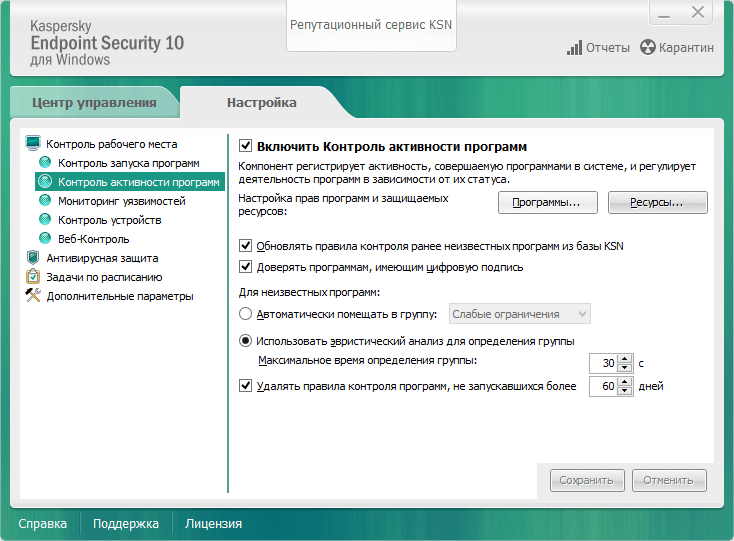
Task: Click the globe icon beside Контроль устройств
Action: (45, 219)
